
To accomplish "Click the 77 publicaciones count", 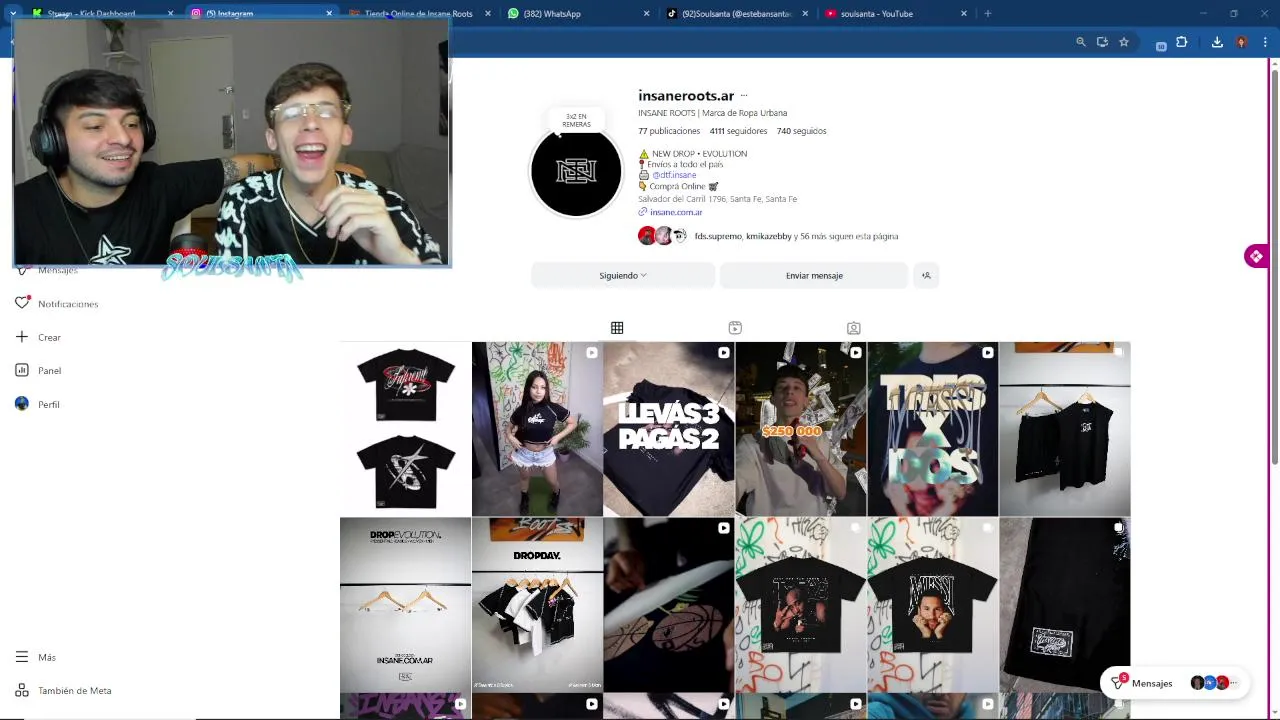I will (x=669, y=131).
